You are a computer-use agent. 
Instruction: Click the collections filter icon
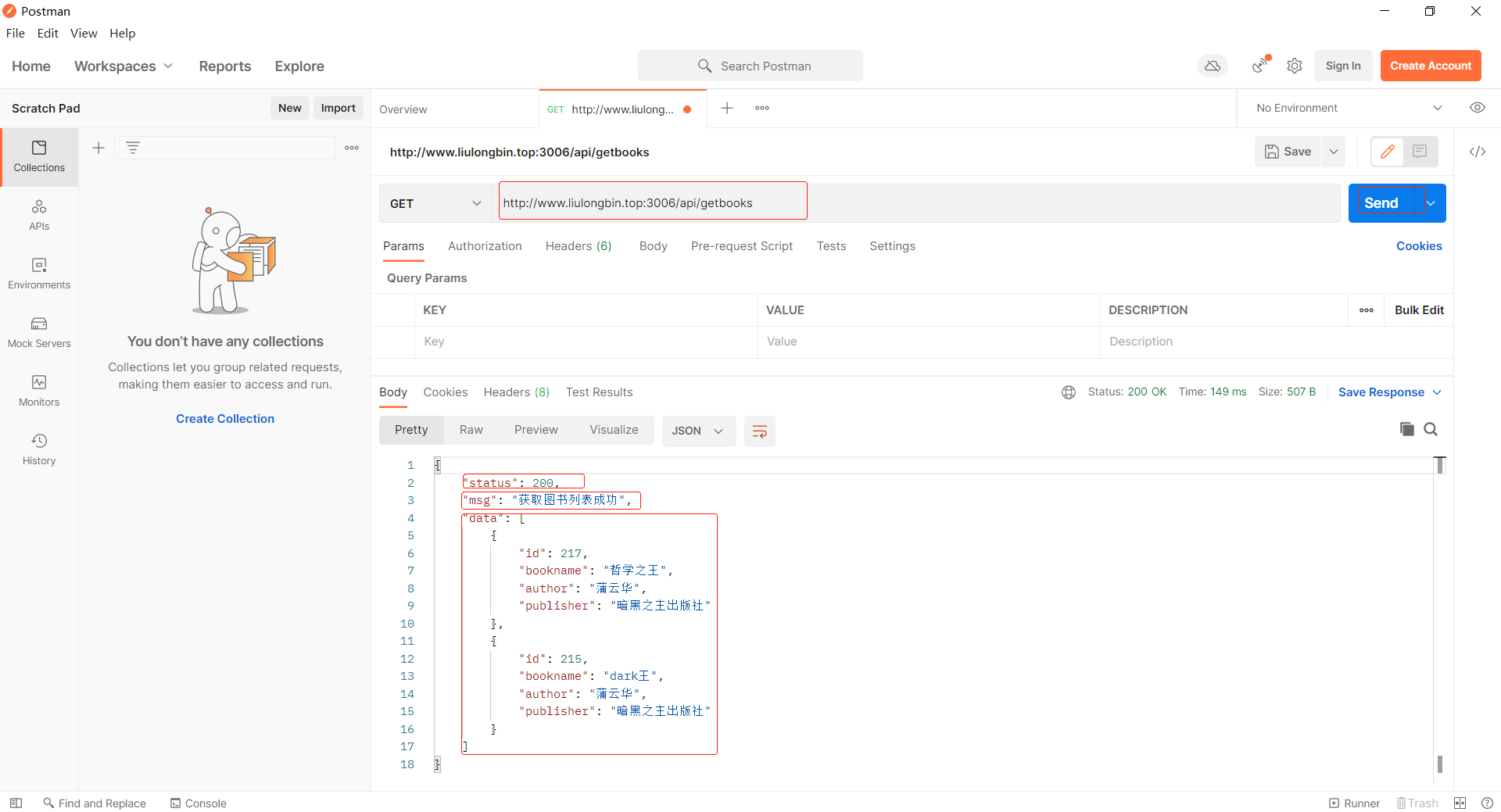(x=133, y=148)
